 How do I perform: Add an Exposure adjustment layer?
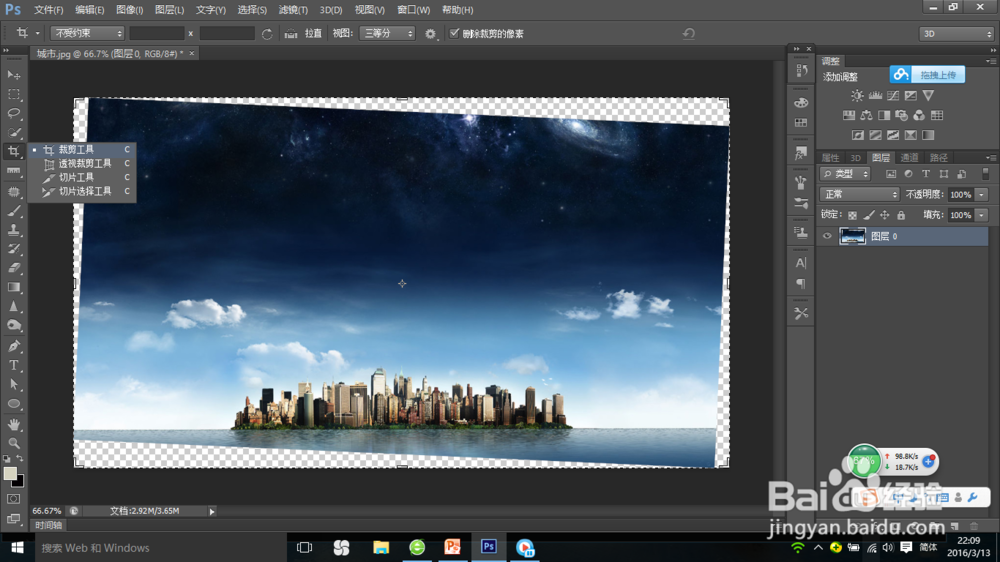point(911,96)
